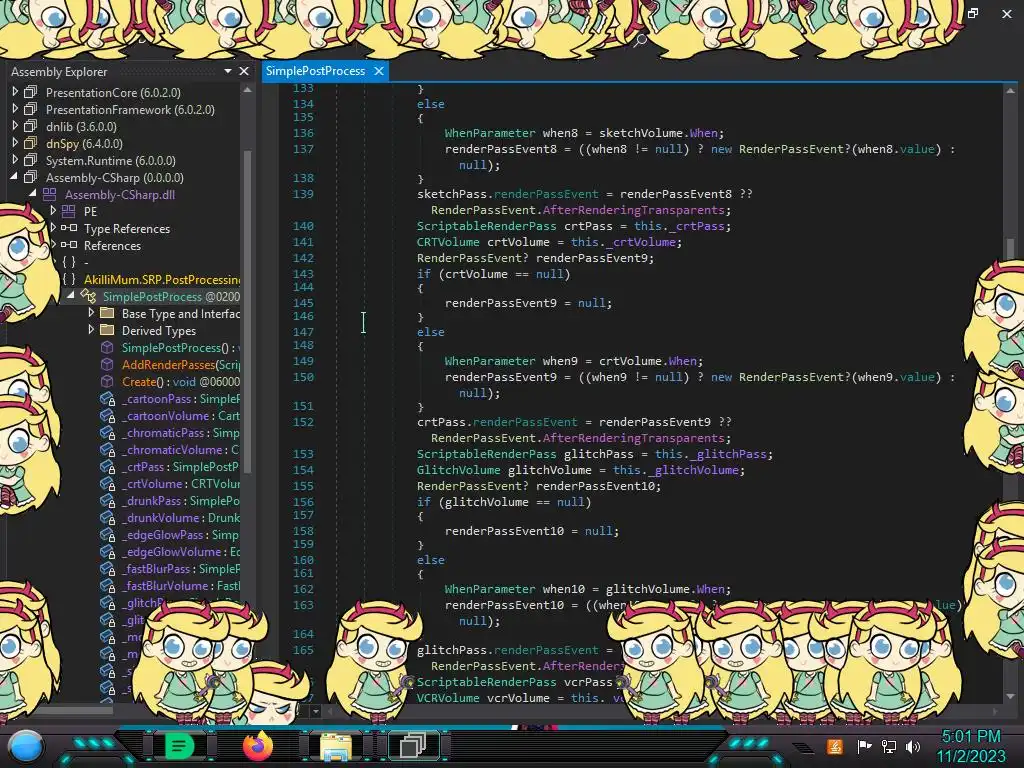Select the _drunkVolume field
The image size is (1024, 768).
(180, 517)
